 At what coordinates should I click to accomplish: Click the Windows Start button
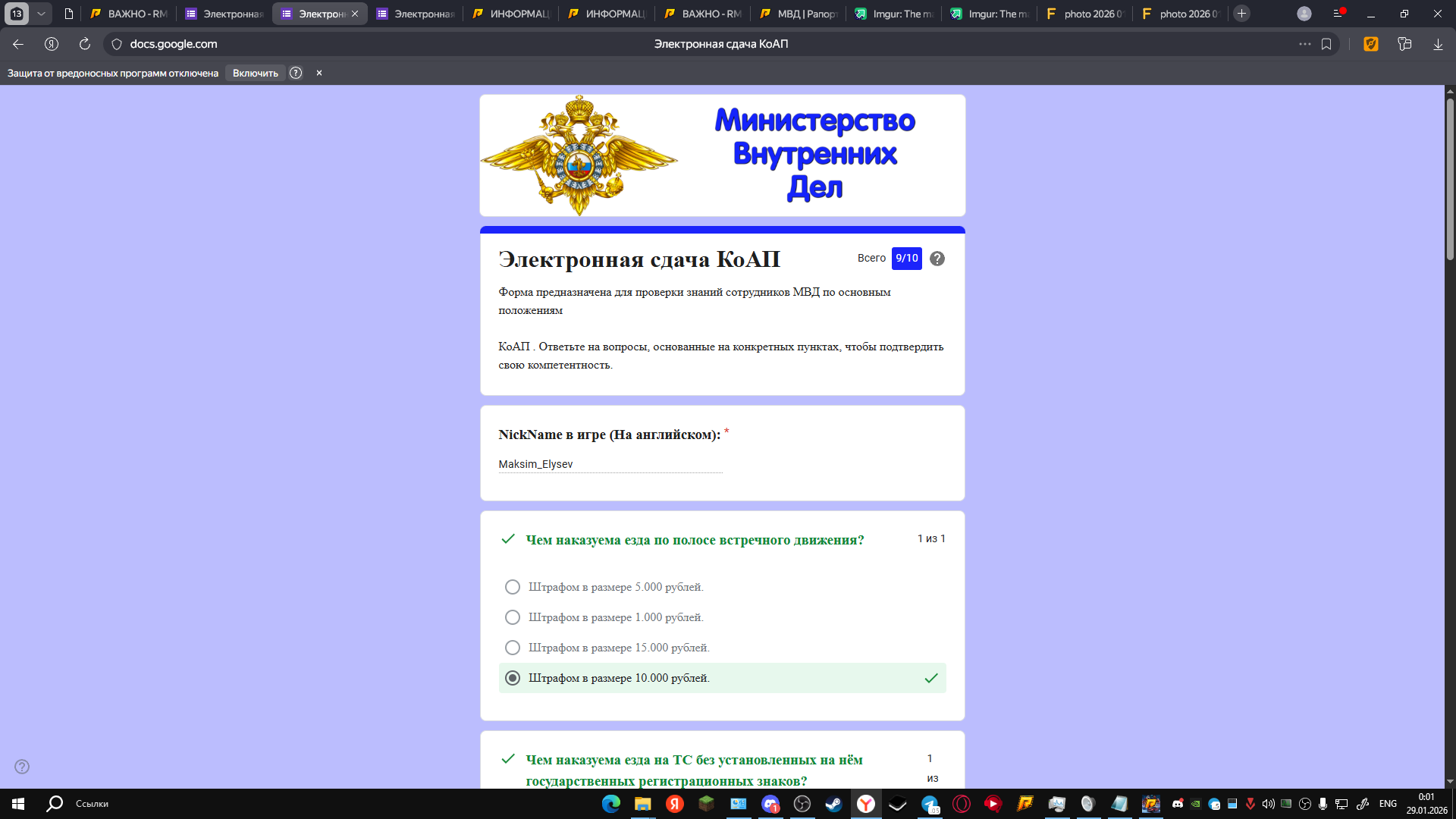[18, 804]
